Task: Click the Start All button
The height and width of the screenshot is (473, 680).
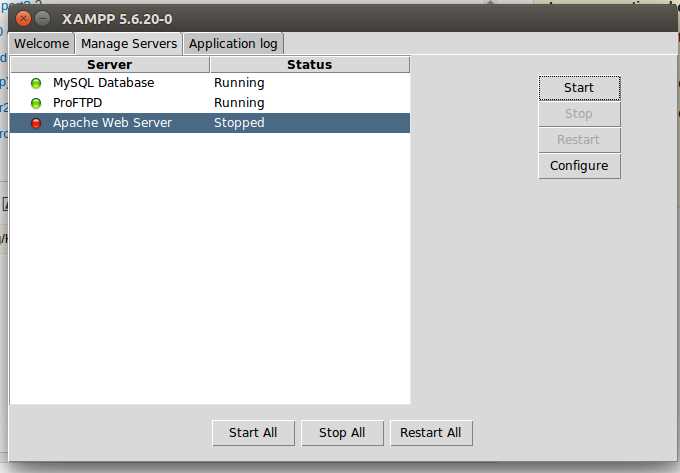Action: 253,433
